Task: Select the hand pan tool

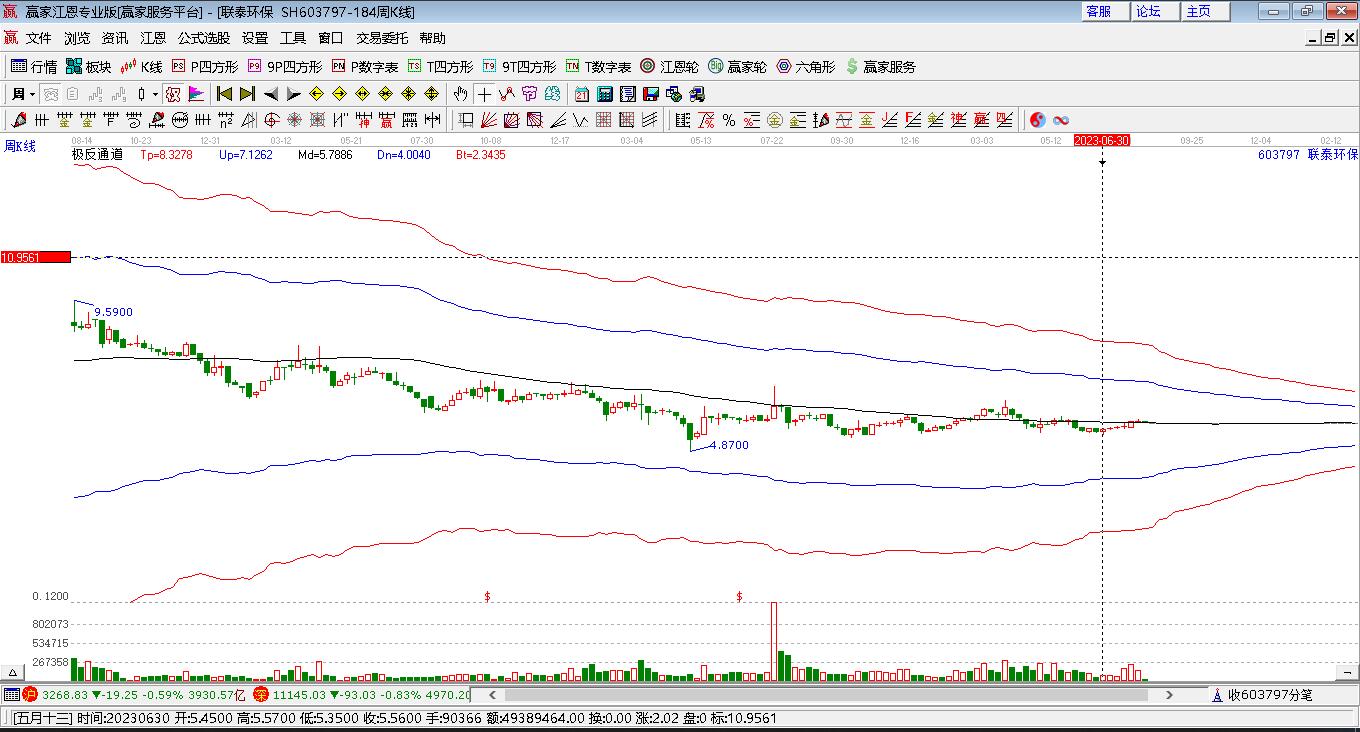Action: 460,94
